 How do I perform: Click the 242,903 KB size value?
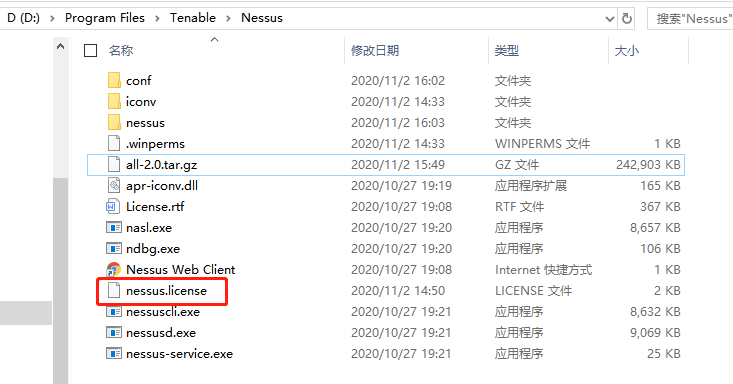click(x=648, y=165)
